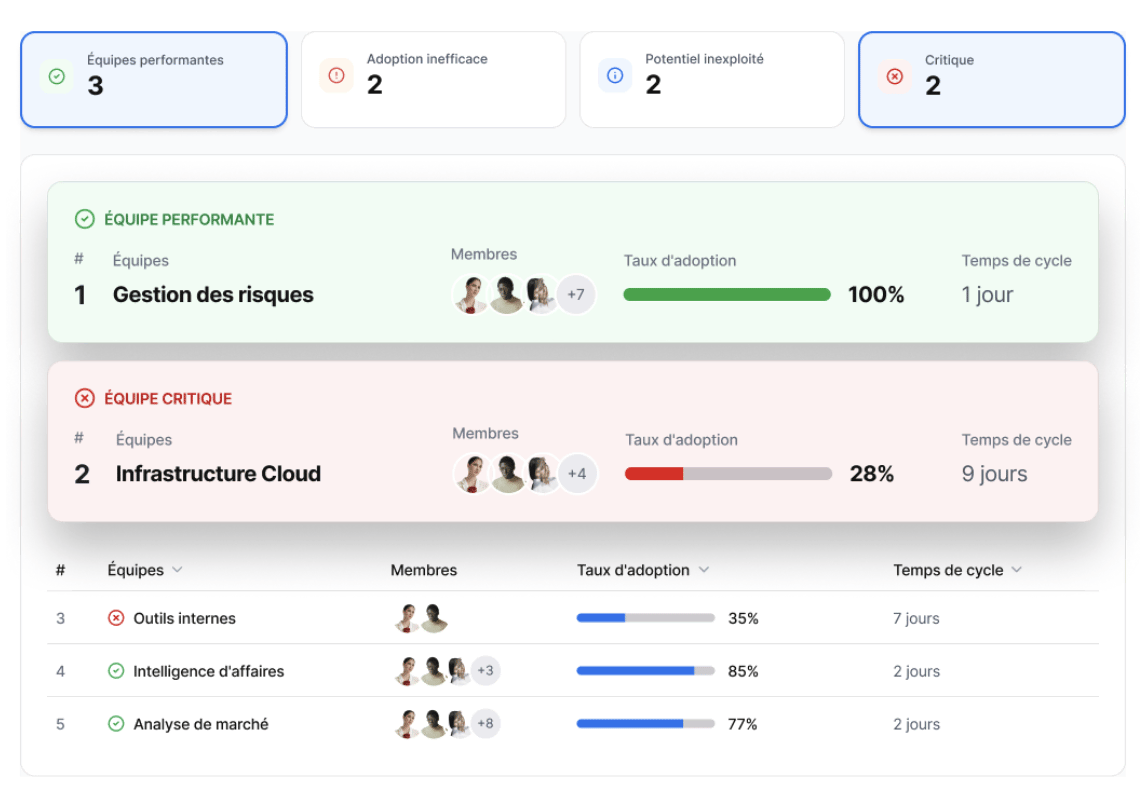Screen dimensions: 1148x790
Task: Click the green check icon beside Intelligence d'affaires
Action: 116,671
